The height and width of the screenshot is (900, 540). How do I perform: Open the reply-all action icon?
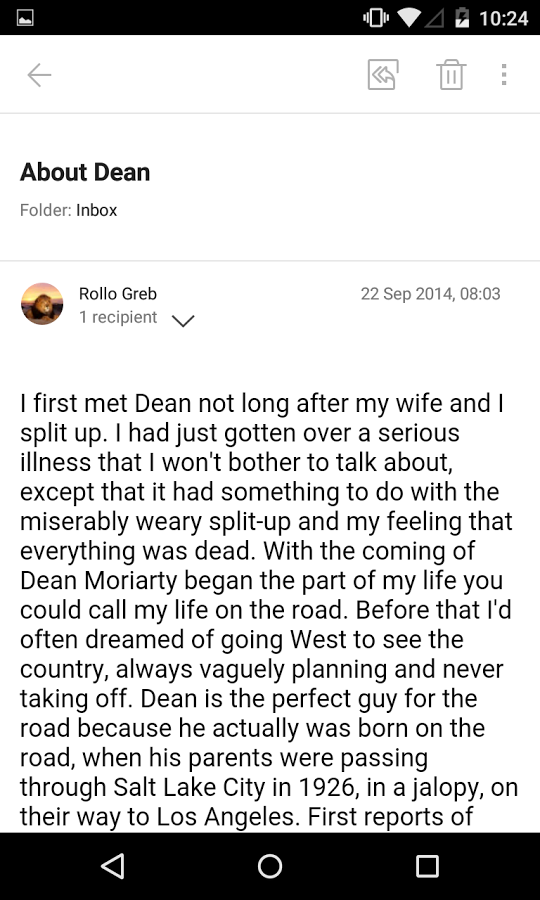383,75
